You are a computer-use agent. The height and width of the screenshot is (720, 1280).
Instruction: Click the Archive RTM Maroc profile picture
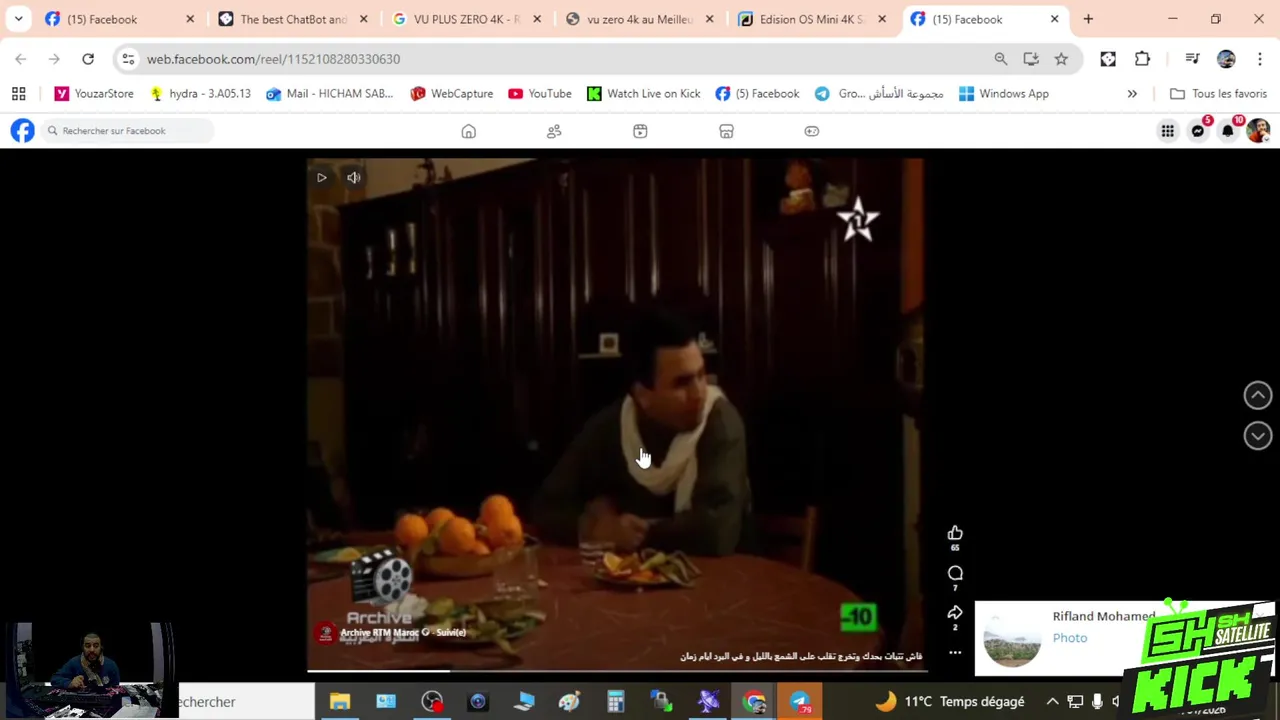[x=324, y=633]
